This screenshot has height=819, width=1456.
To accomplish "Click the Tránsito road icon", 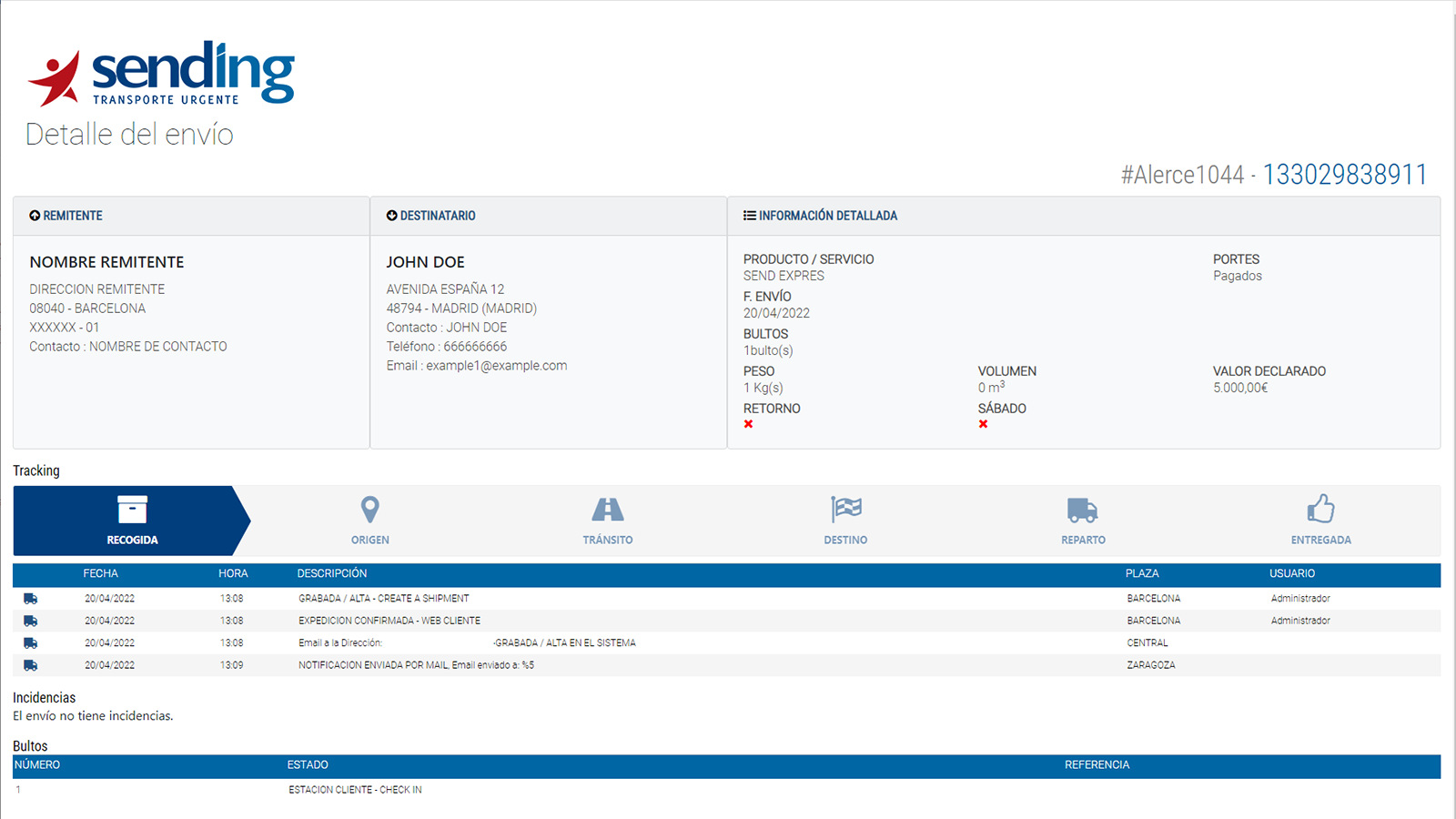I will [608, 510].
